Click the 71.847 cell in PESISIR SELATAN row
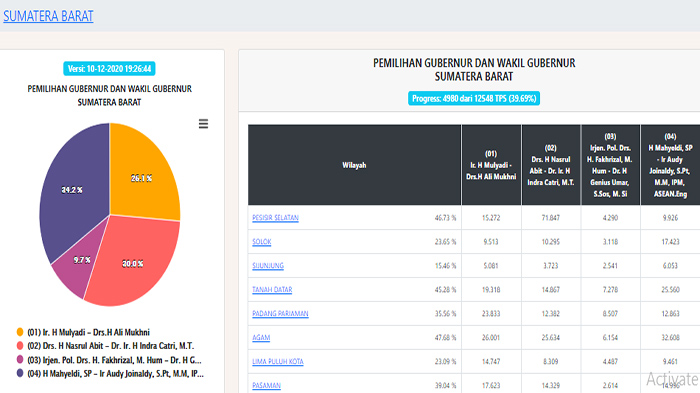This screenshot has width=700, height=393. 550,218
